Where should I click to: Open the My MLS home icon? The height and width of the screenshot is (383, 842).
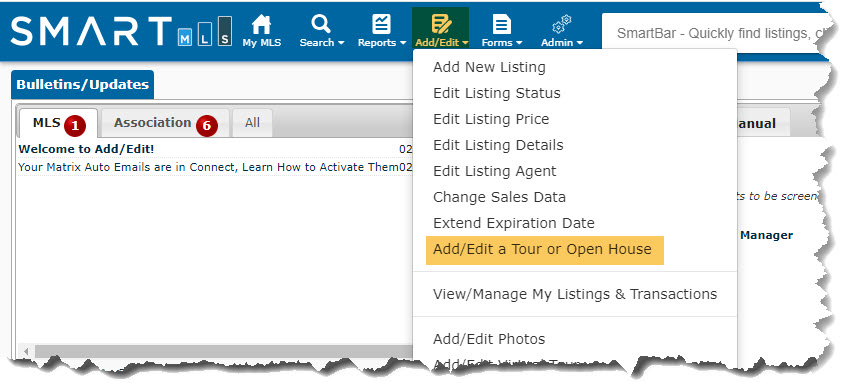[x=262, y=24]
